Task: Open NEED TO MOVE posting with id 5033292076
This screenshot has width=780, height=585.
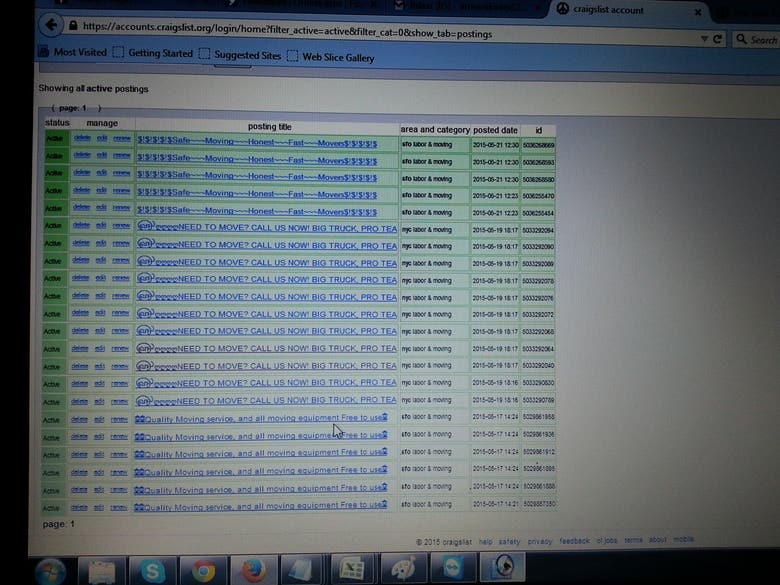Action: [x=267, y=296]
